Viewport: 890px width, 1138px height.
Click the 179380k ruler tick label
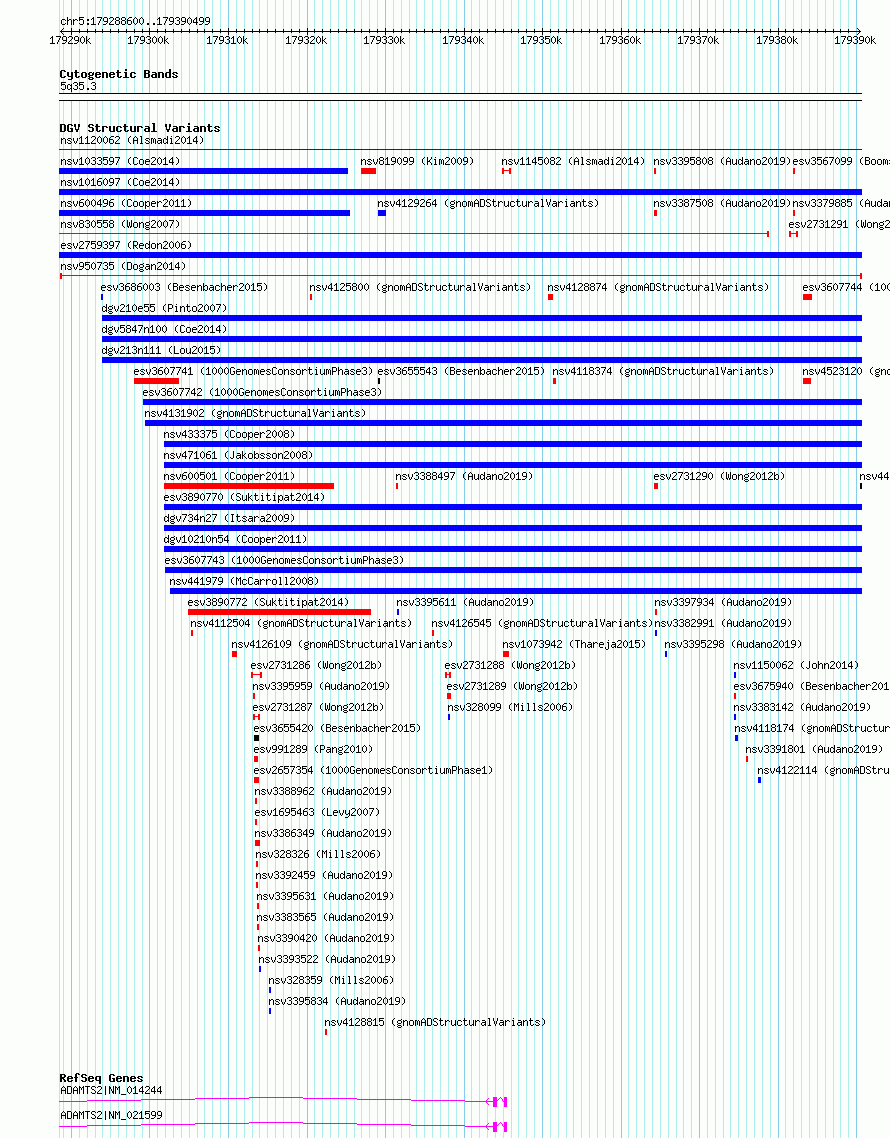777,41
